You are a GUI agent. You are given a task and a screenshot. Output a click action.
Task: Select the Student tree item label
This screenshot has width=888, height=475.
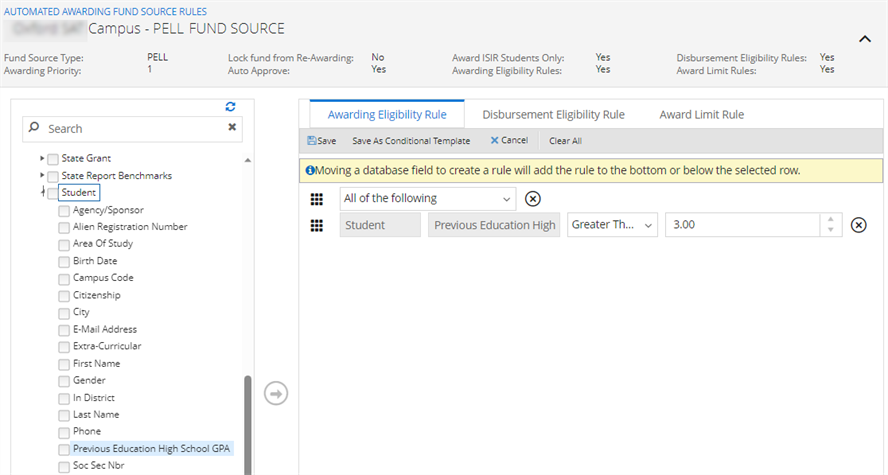[x=79, y=192]
